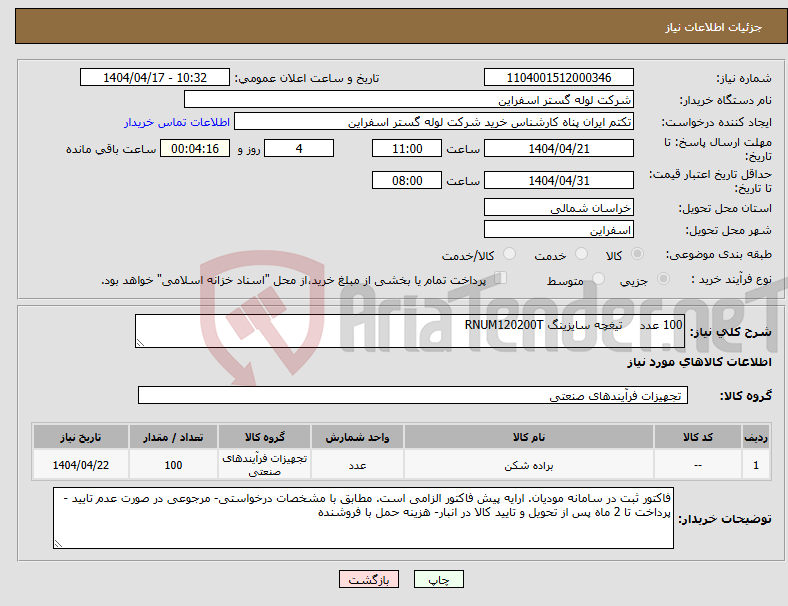Click the اطلاعات کالاهای مورد نیاز section heading

click(x=699, y=362)
